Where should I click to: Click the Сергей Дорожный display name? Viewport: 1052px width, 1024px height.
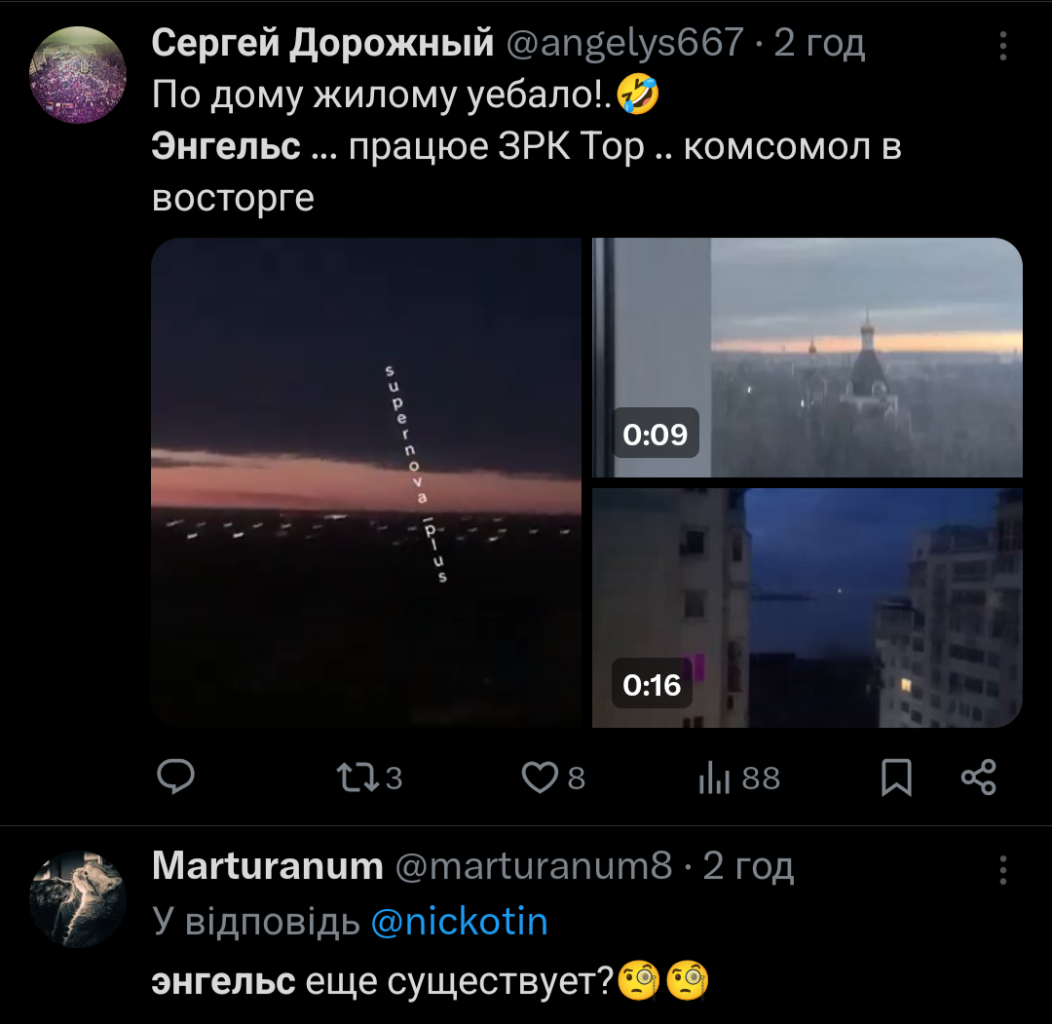(323, 43)
